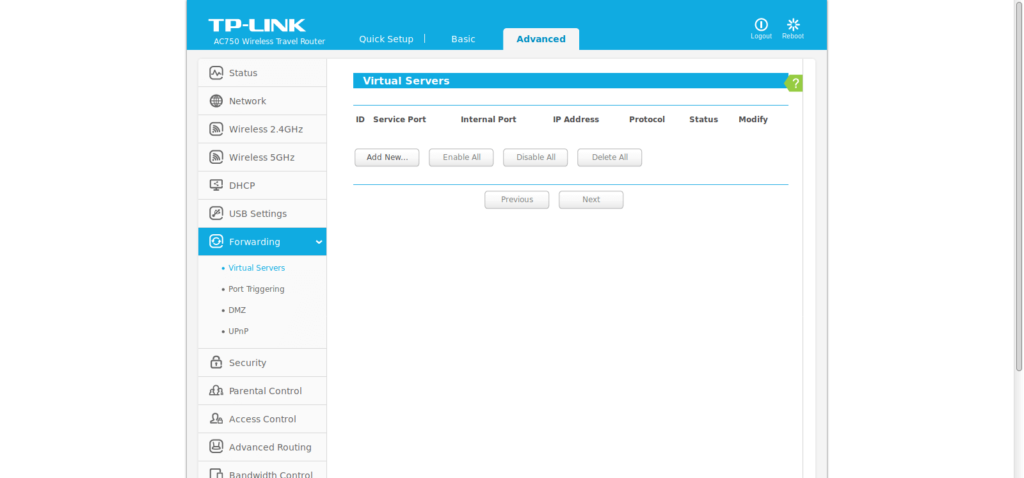Screen dimensions: 1024x478
Task: Click the Parental Control icon
Action: (216, 391)
